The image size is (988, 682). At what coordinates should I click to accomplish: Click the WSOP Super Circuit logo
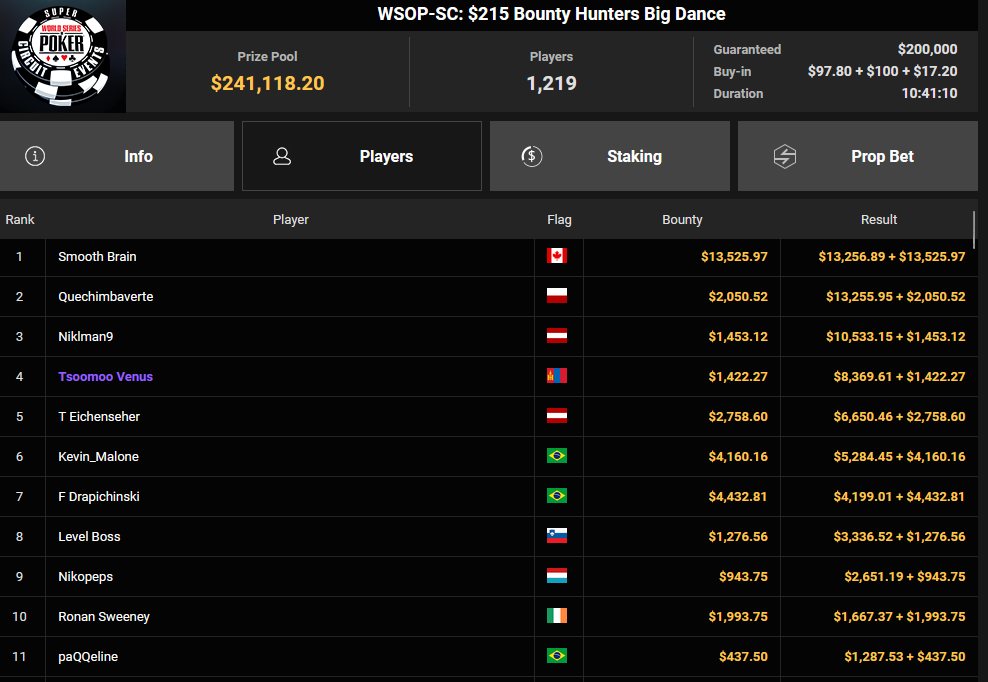pyautogui.click(x=63, y=56)
